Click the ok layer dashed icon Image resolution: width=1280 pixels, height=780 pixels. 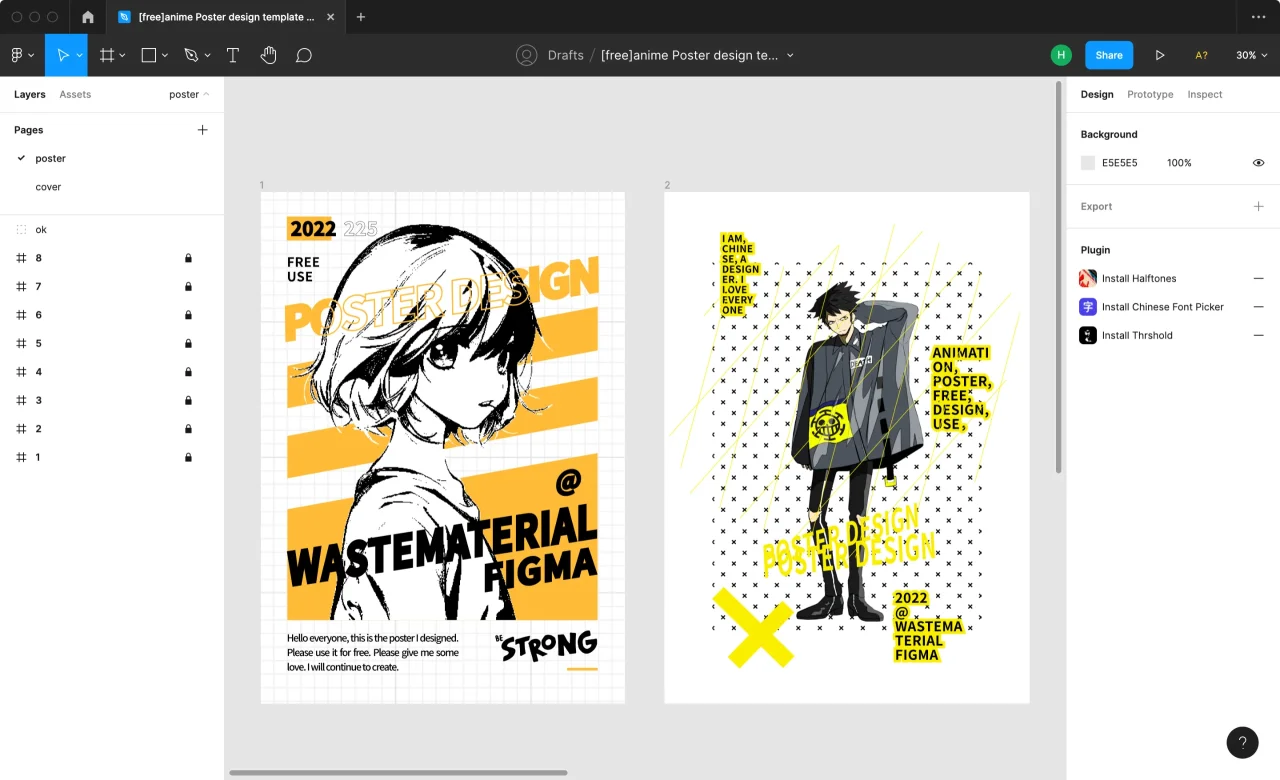coord(21,229)
